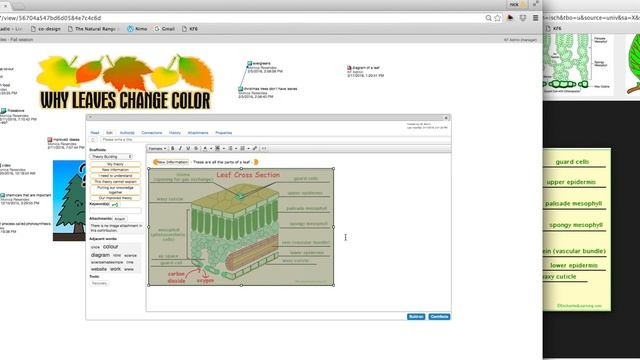This screenshot has height=360, width=640.
Task: Switch to the Properties tab
Action: click(x=224, y=133)
